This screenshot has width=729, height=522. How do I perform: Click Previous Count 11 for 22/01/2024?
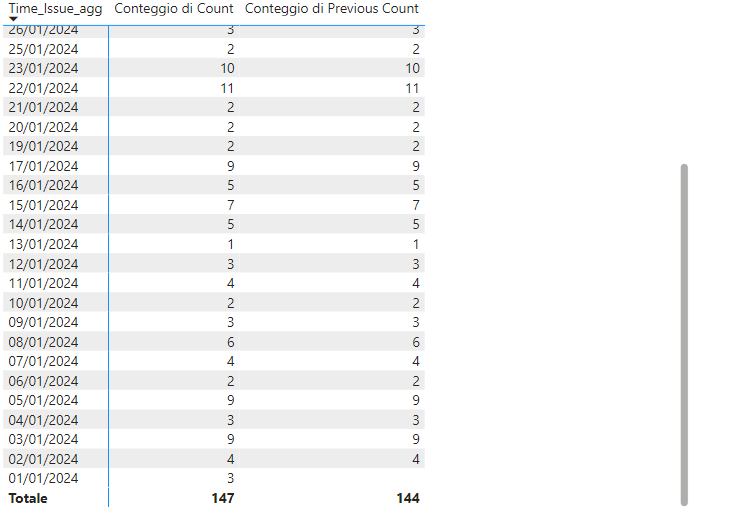tap(412, 88)
